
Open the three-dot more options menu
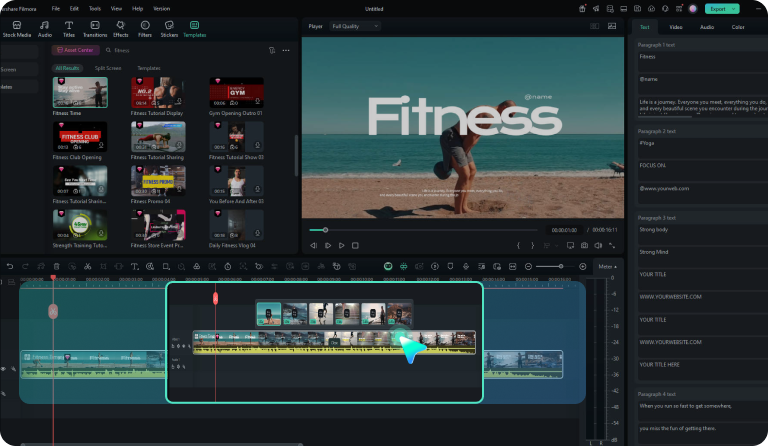click(286, 50)
